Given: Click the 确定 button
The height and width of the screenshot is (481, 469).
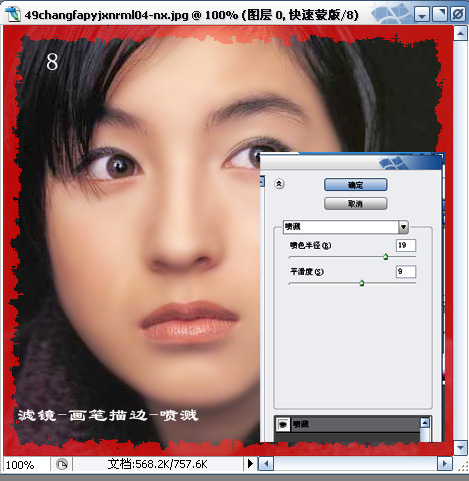Looking at the screenshot, I should (355, 185).
